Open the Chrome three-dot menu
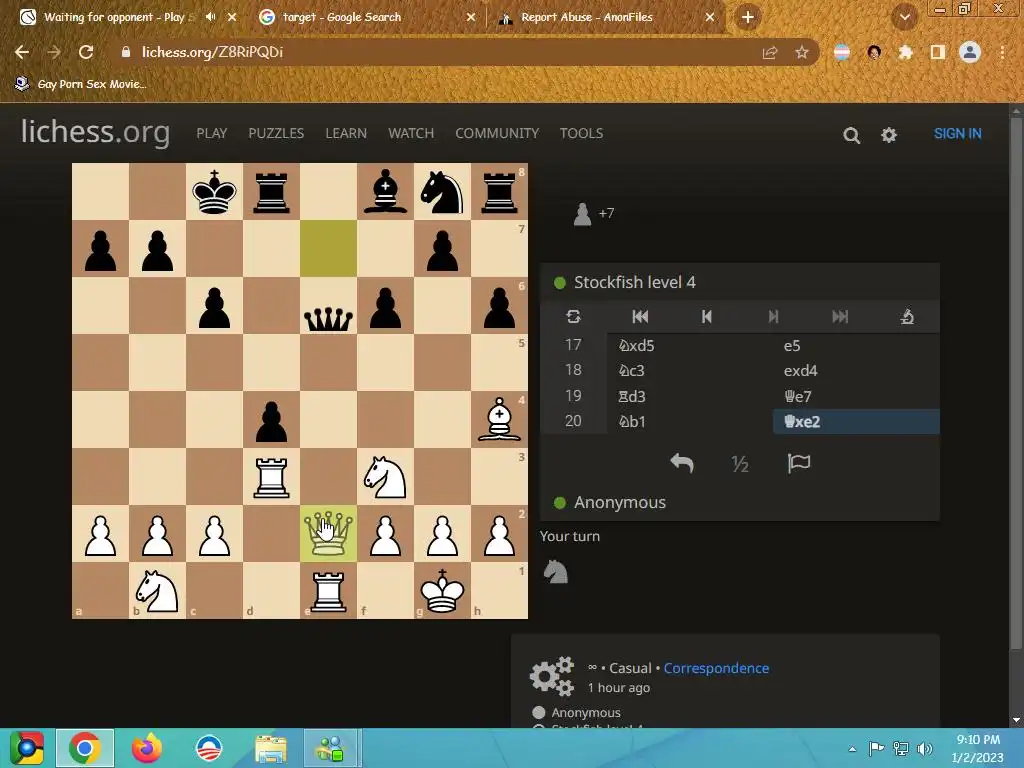This screenshot has height=768, width=1024. pos(1002,52)
